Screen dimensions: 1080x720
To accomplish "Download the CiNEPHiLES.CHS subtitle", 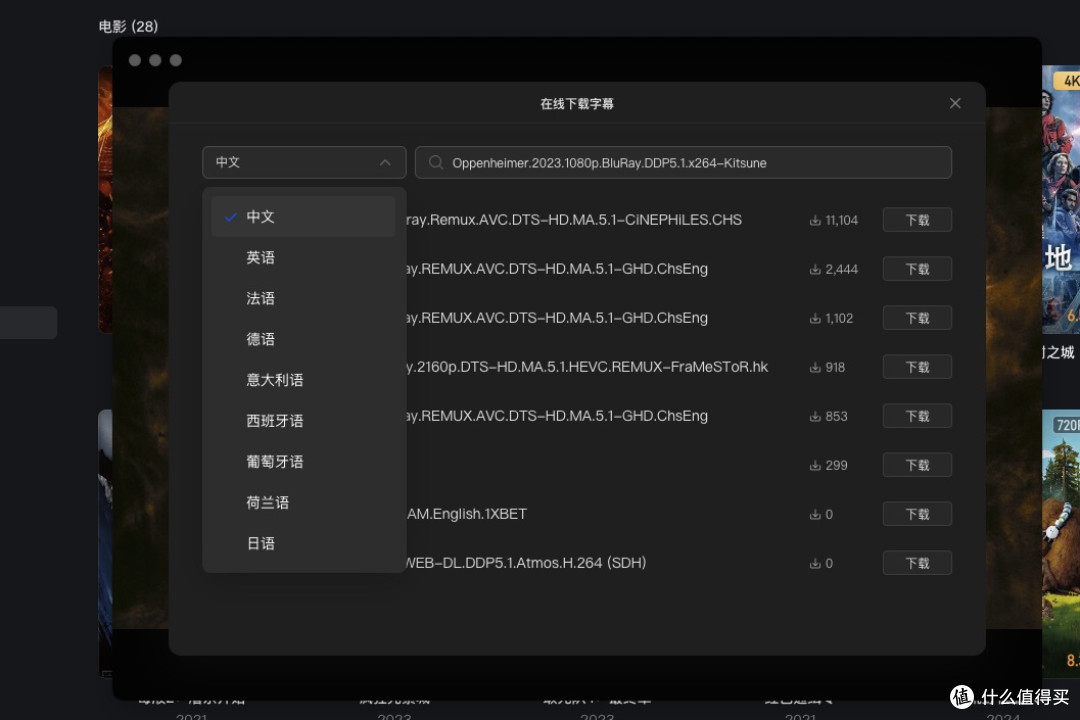I will click(917, 220).
